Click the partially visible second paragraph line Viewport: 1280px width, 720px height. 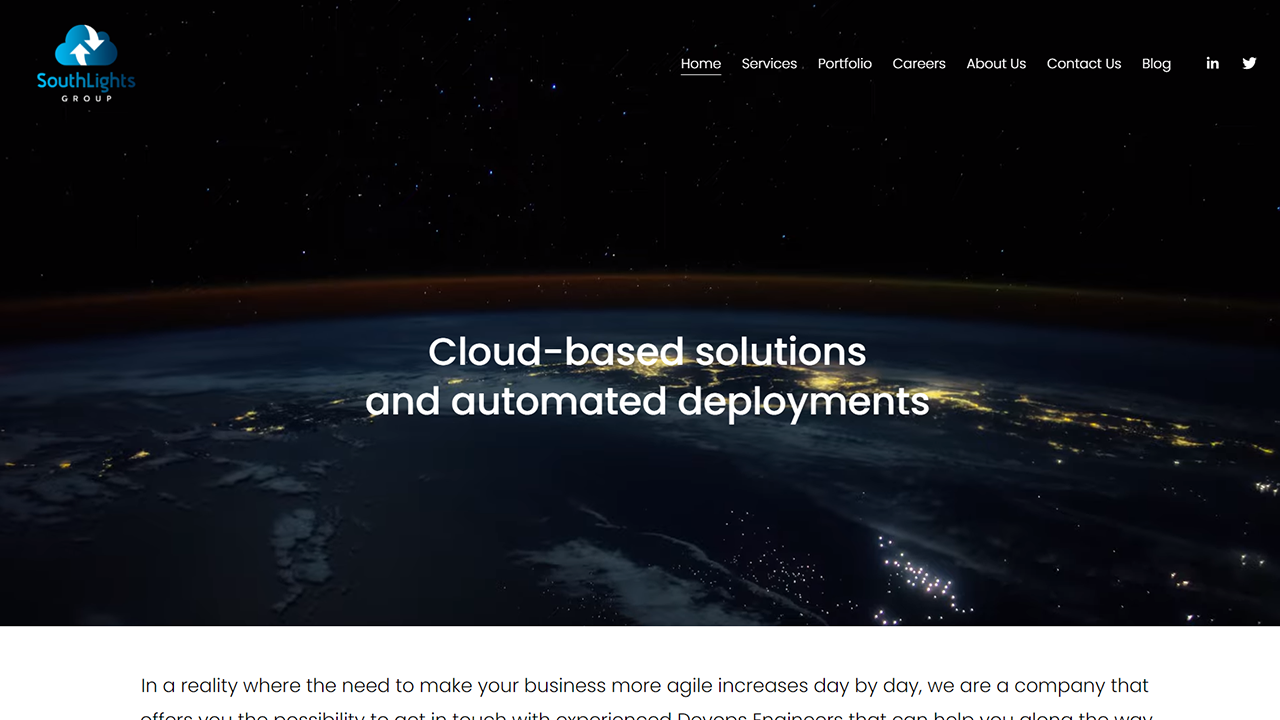[645, 714]
